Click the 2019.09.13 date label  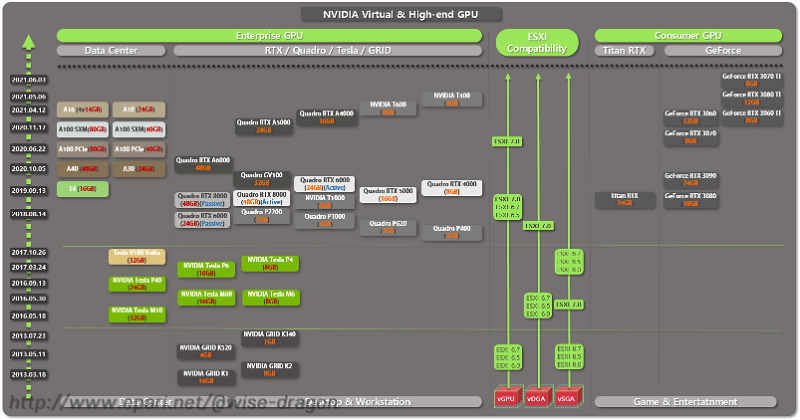(29, 190)
